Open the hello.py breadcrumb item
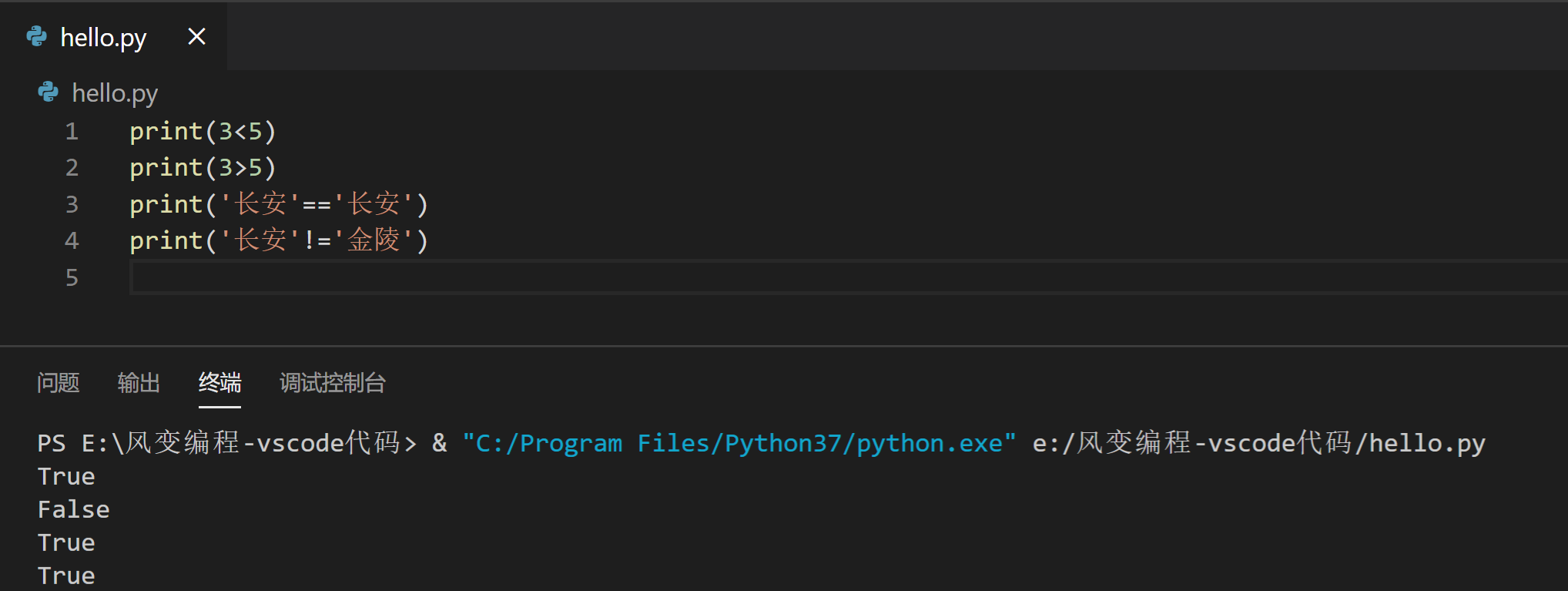 pyautogui.click(x=115, y=93)
